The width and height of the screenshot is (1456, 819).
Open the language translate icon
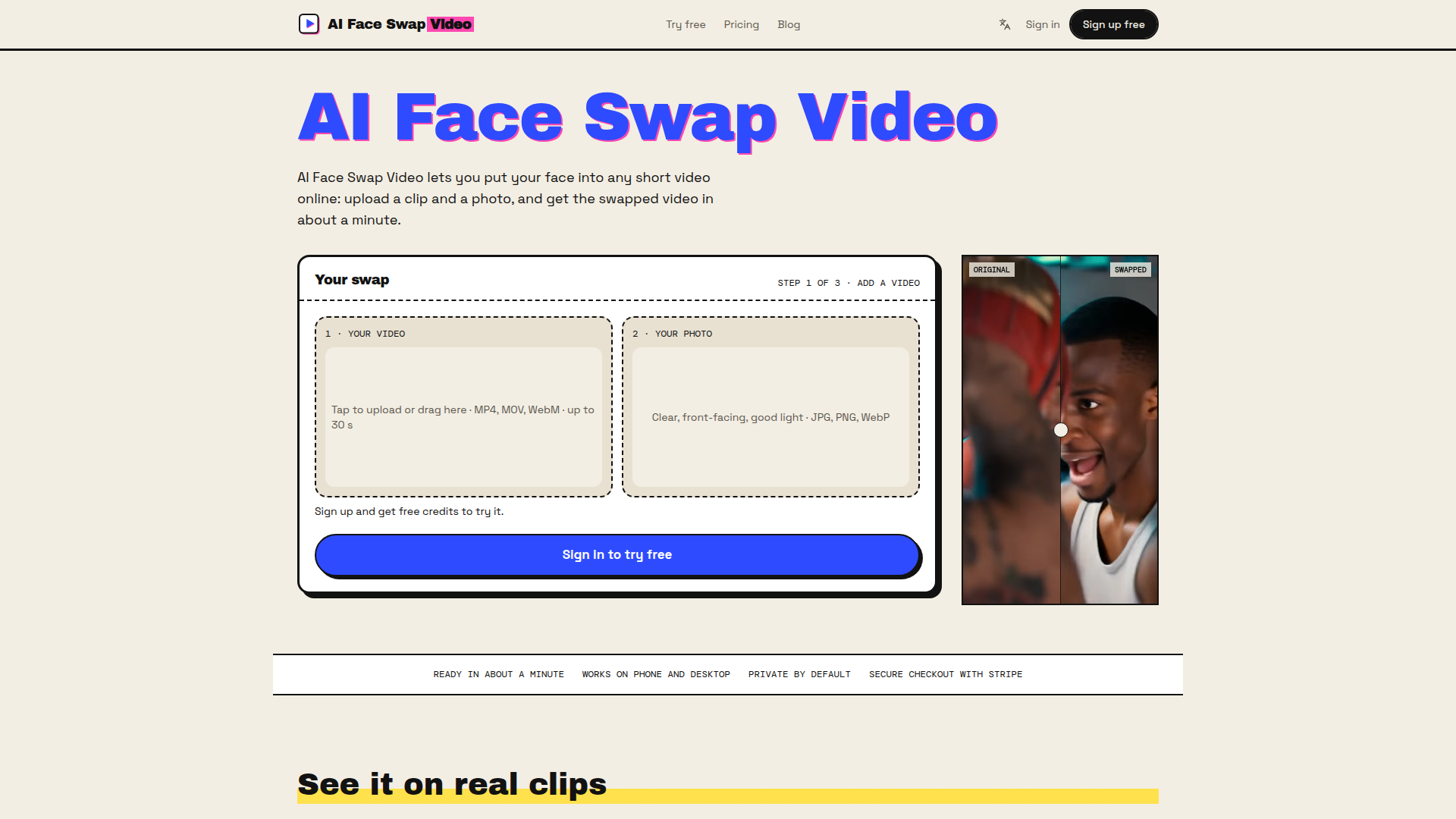pos(1005,24)
